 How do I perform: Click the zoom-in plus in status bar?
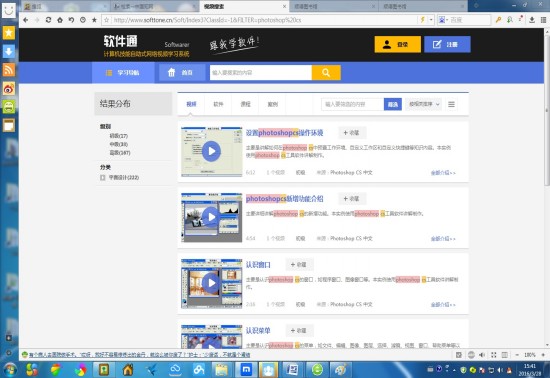543,355
